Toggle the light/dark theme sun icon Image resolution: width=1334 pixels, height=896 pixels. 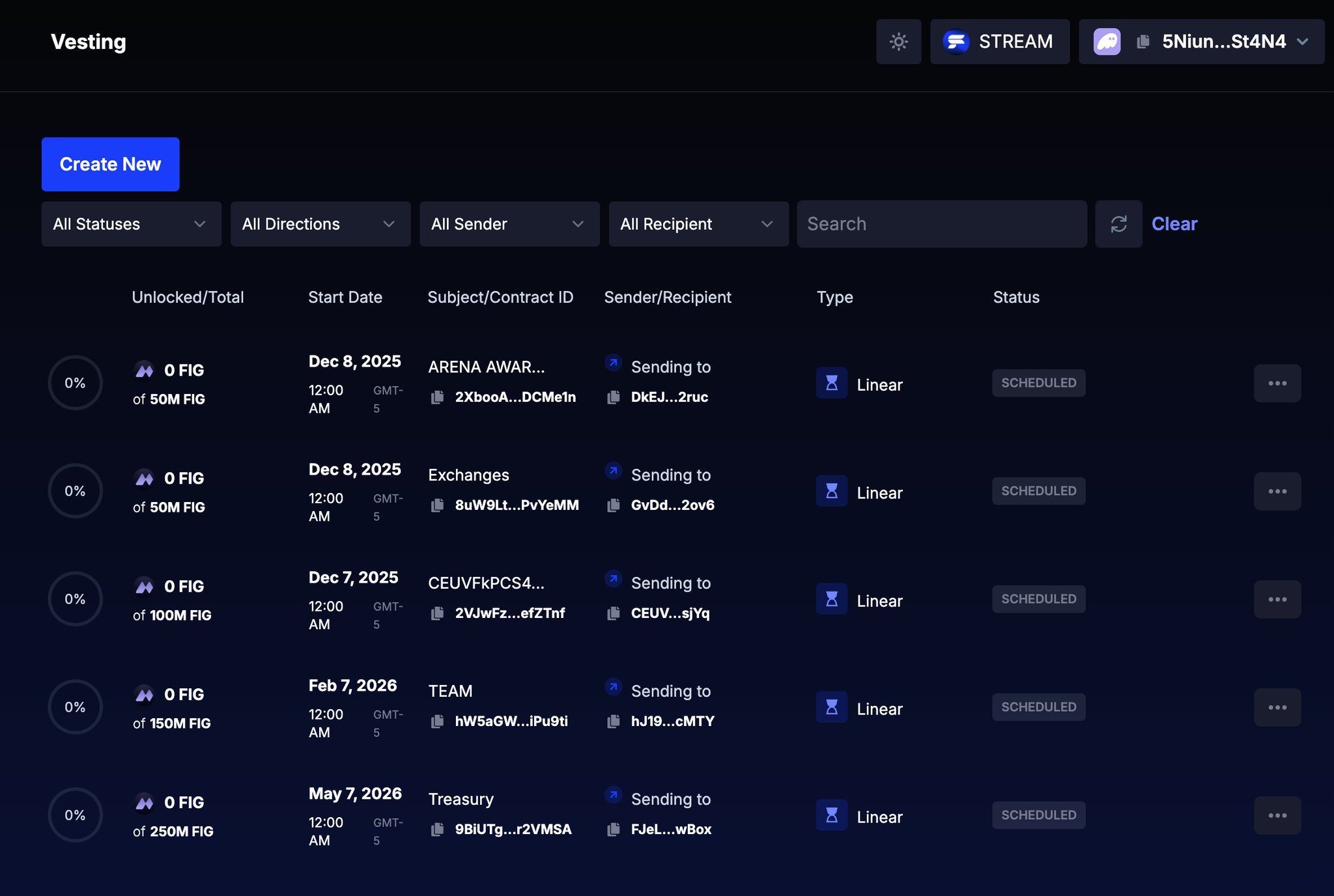click(898, 42)
